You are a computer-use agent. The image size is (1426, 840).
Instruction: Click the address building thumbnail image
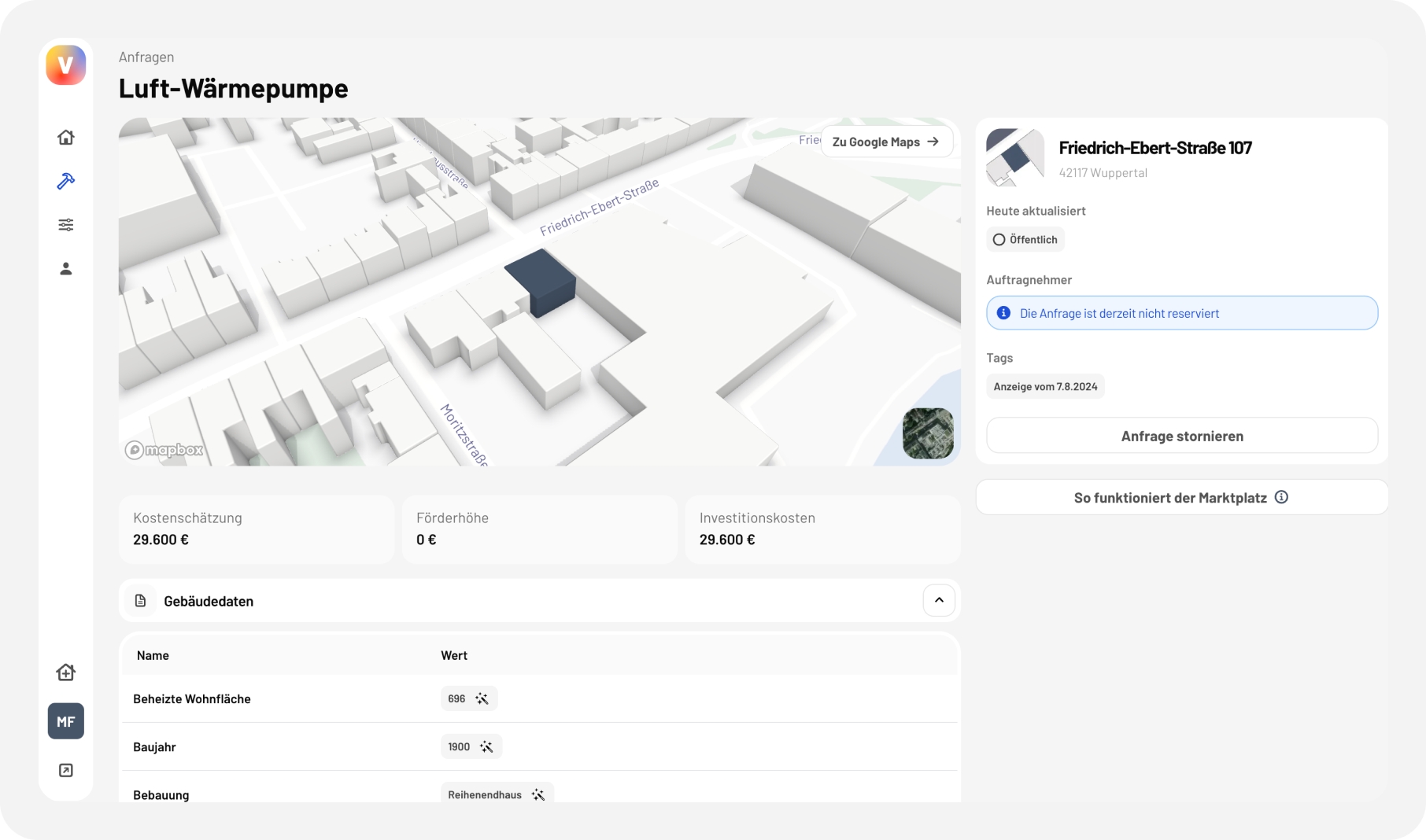[x=1015, y=157]
